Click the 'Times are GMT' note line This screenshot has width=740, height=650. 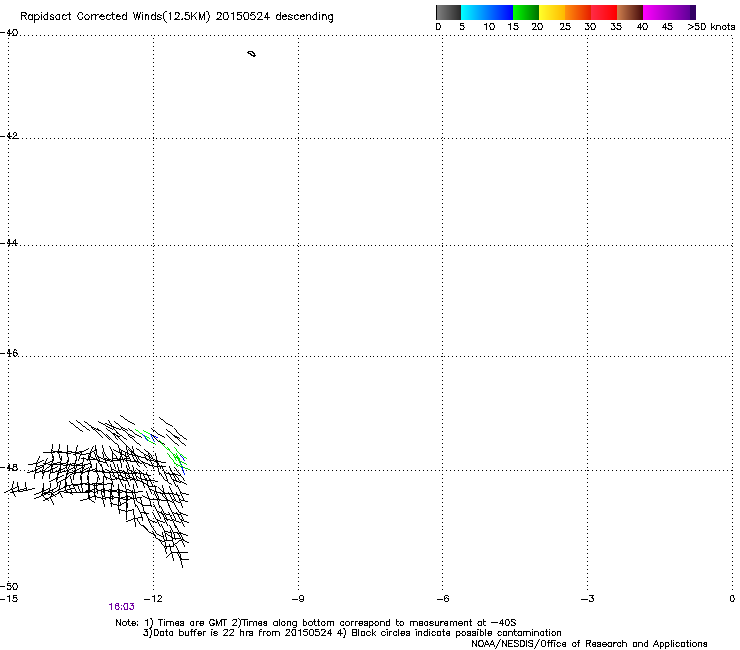(316, 623)
